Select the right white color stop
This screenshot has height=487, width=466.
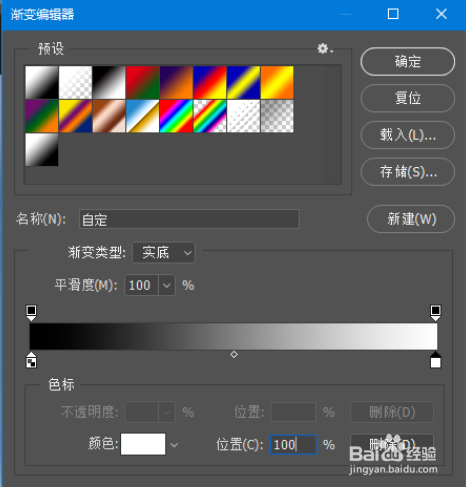pyautogui.click(x=435, y=360)
